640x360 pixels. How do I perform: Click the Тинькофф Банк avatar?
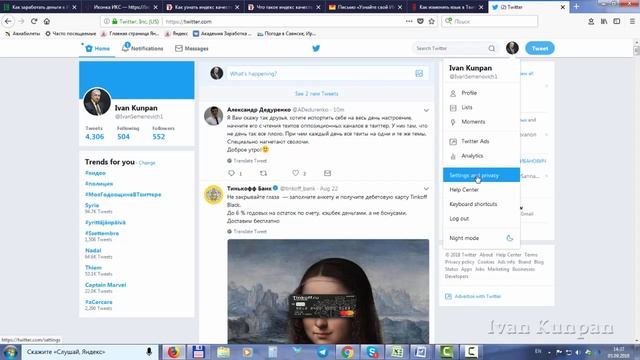pos(213,194)
